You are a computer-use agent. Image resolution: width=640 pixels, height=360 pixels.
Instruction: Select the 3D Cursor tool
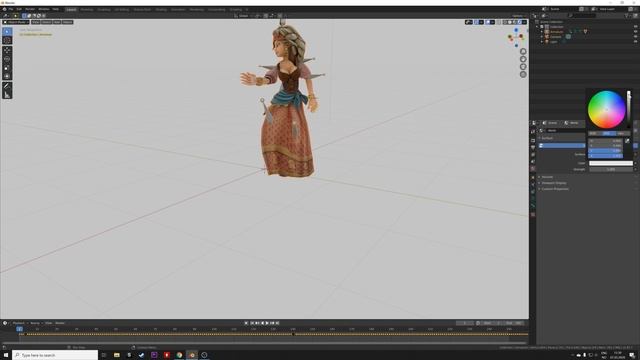pyautogui.click(x=7, y=40)
